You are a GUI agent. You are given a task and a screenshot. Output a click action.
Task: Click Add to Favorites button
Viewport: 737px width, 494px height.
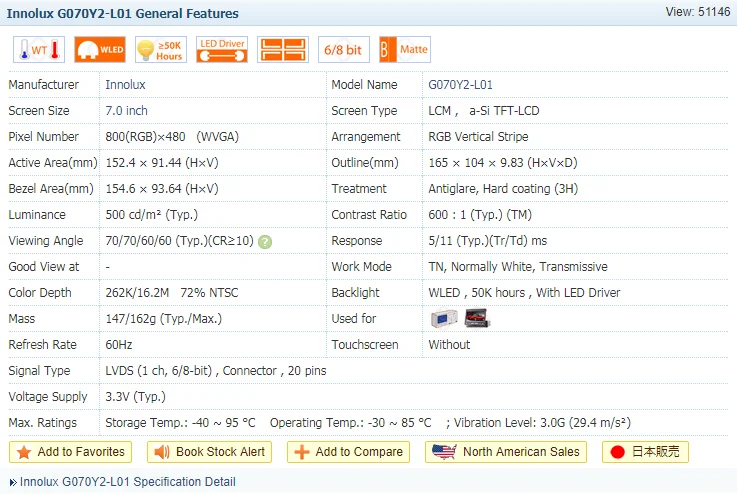(x=71, y=452)
